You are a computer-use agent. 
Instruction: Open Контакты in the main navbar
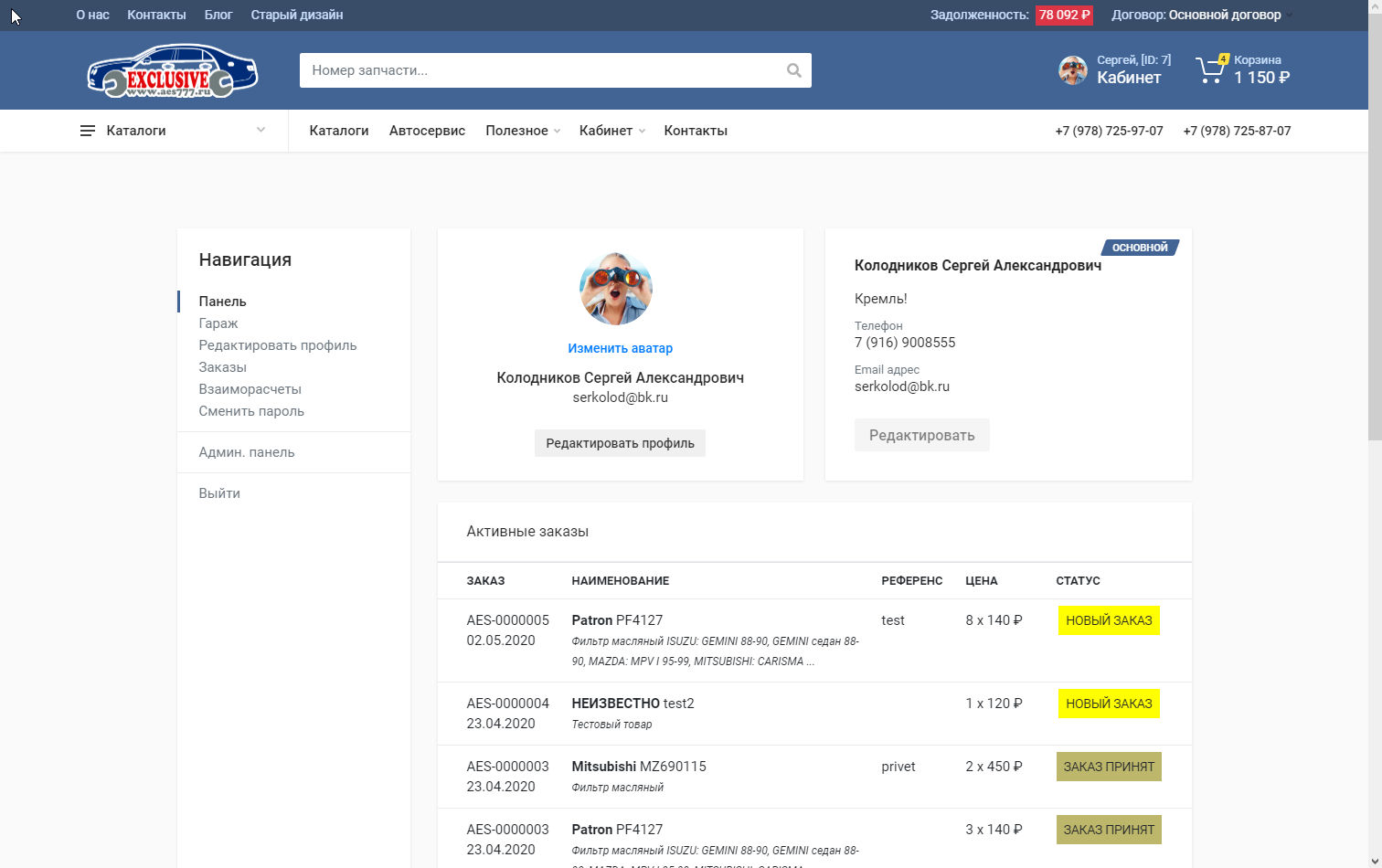click(696, 131)
